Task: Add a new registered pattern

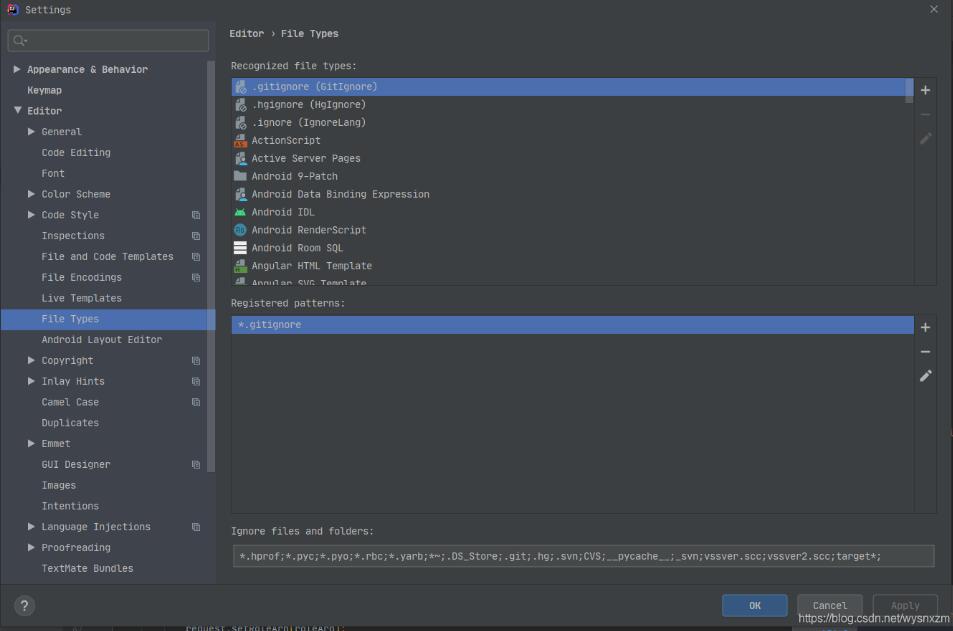Action: click(925, 328)
